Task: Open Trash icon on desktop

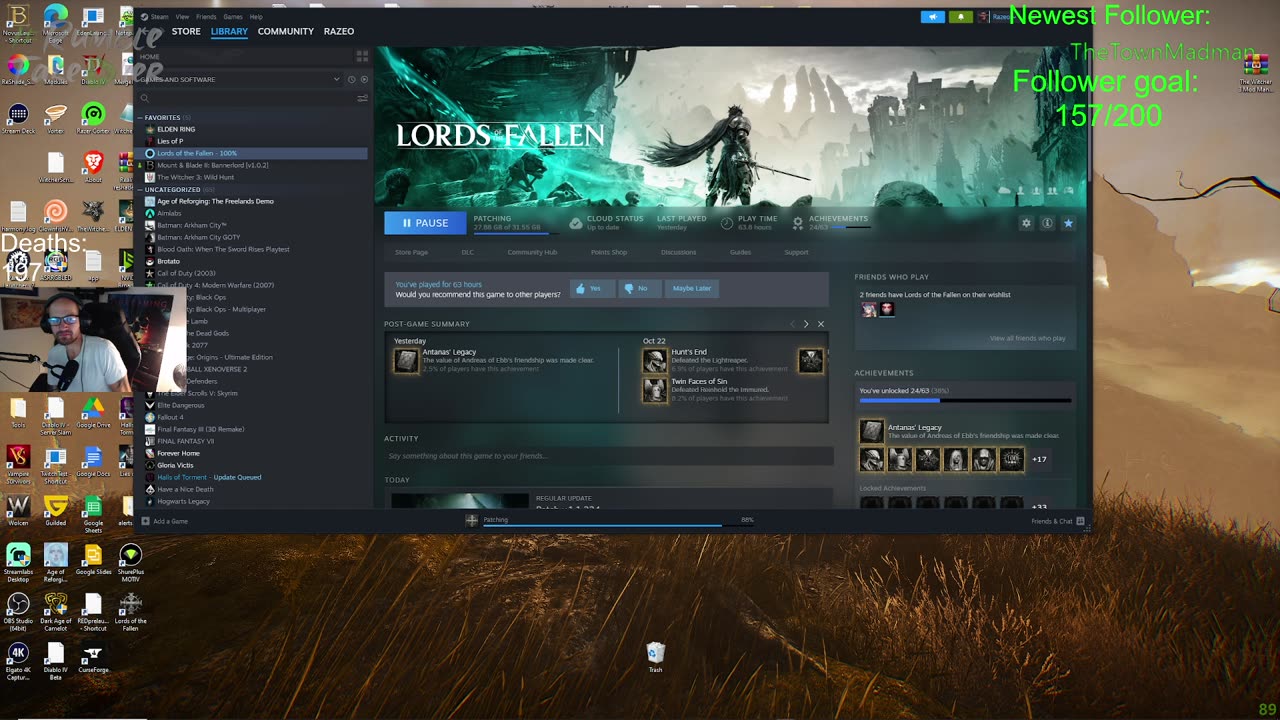Action: 655,657
